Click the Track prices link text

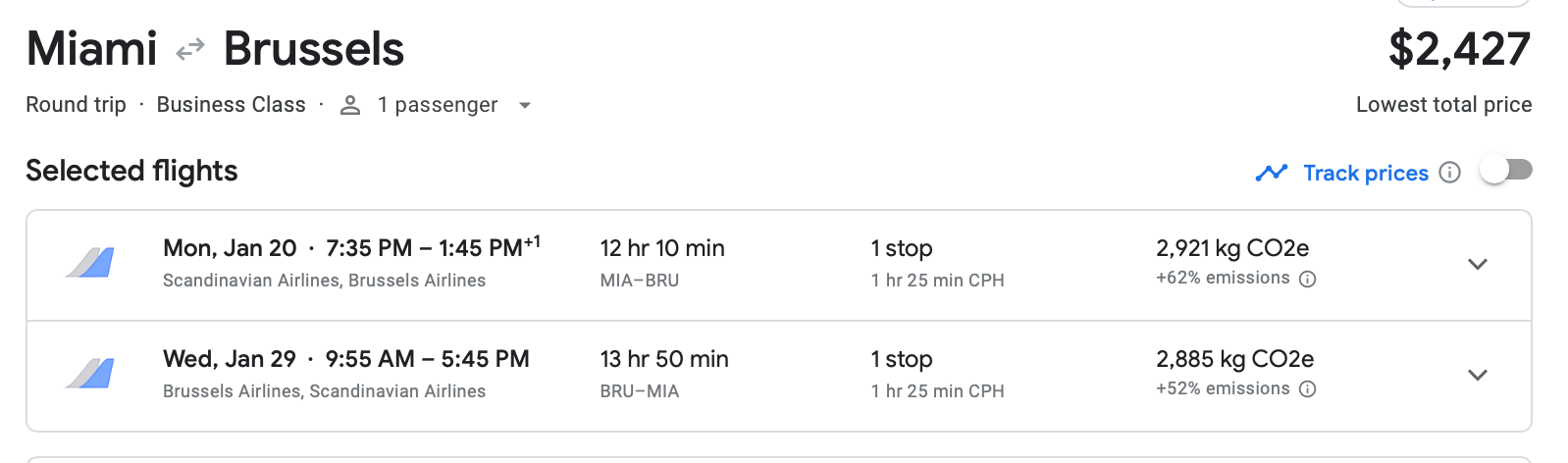click(1365, 173)
